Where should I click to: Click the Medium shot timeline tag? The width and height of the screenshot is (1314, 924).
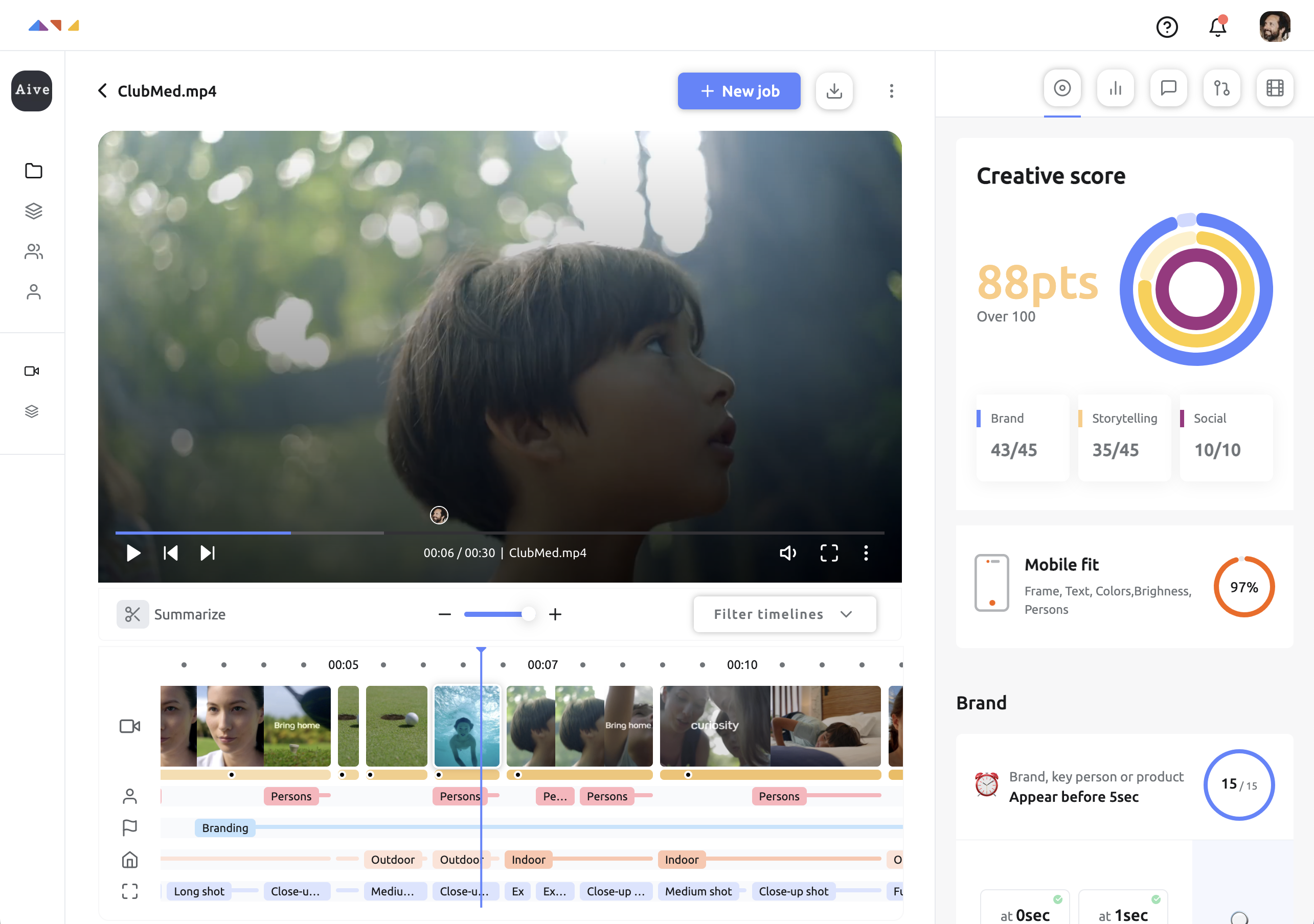click(698, 891)
